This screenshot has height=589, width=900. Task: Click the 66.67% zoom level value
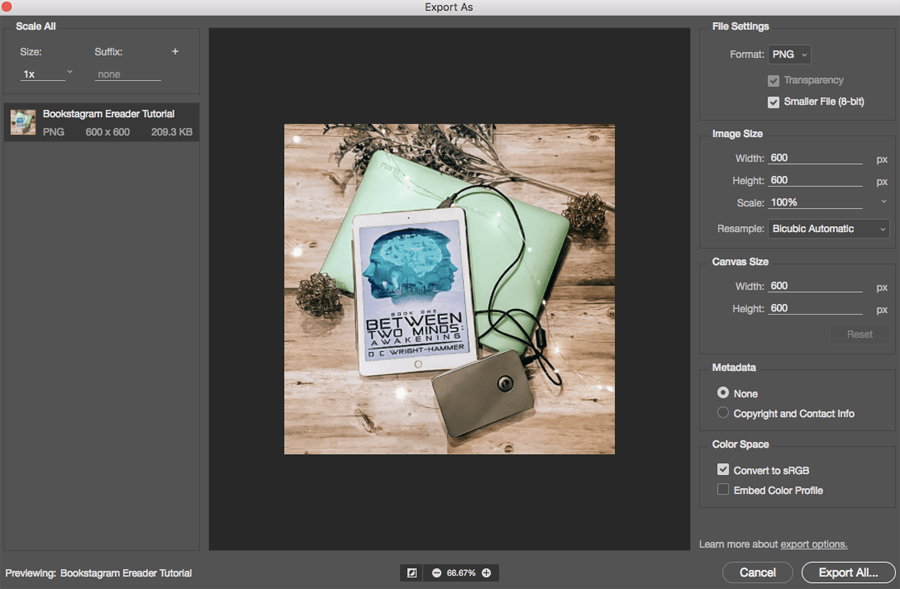pyautogui.click(x=461, y=573)
